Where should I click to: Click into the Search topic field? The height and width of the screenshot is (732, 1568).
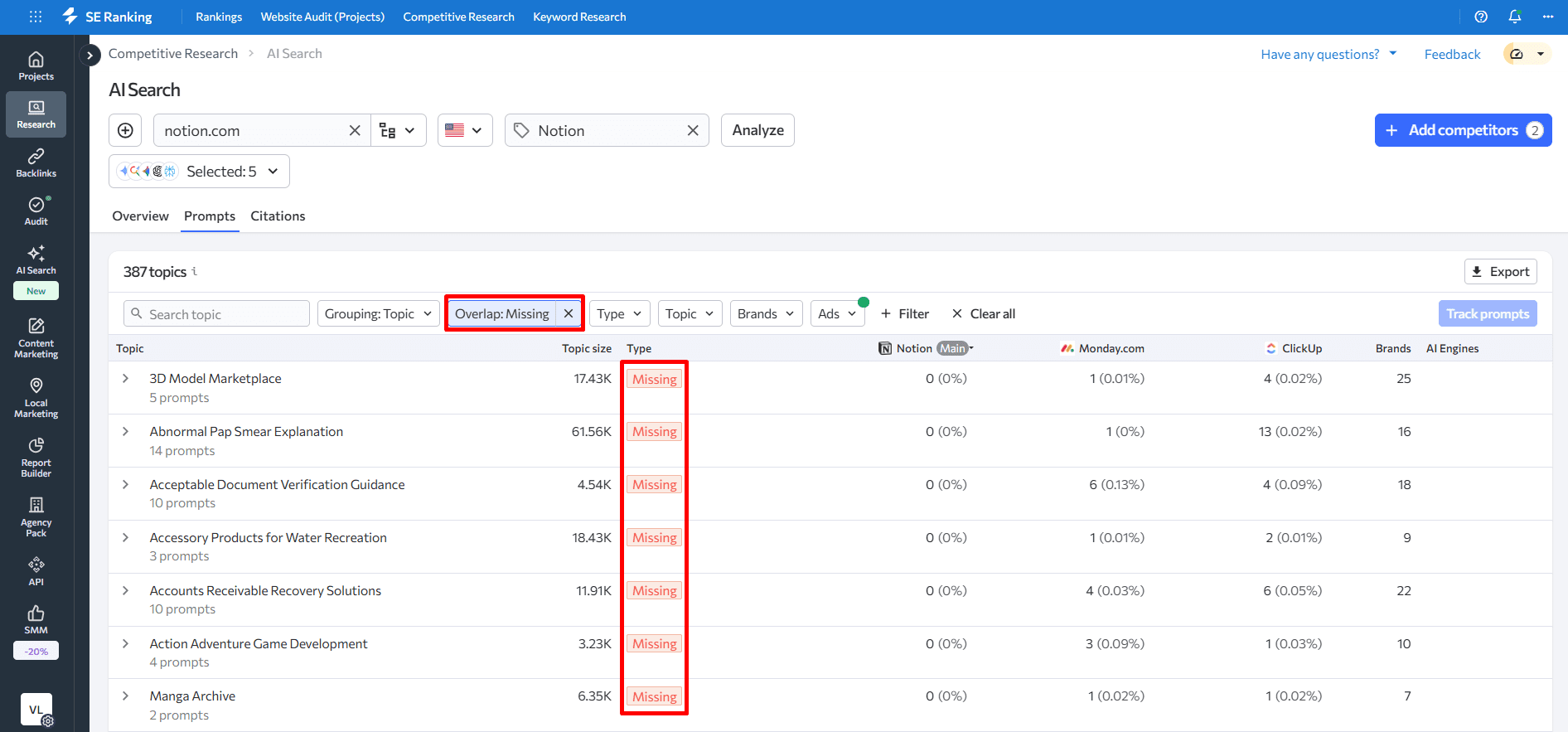[x=216, y=313]
